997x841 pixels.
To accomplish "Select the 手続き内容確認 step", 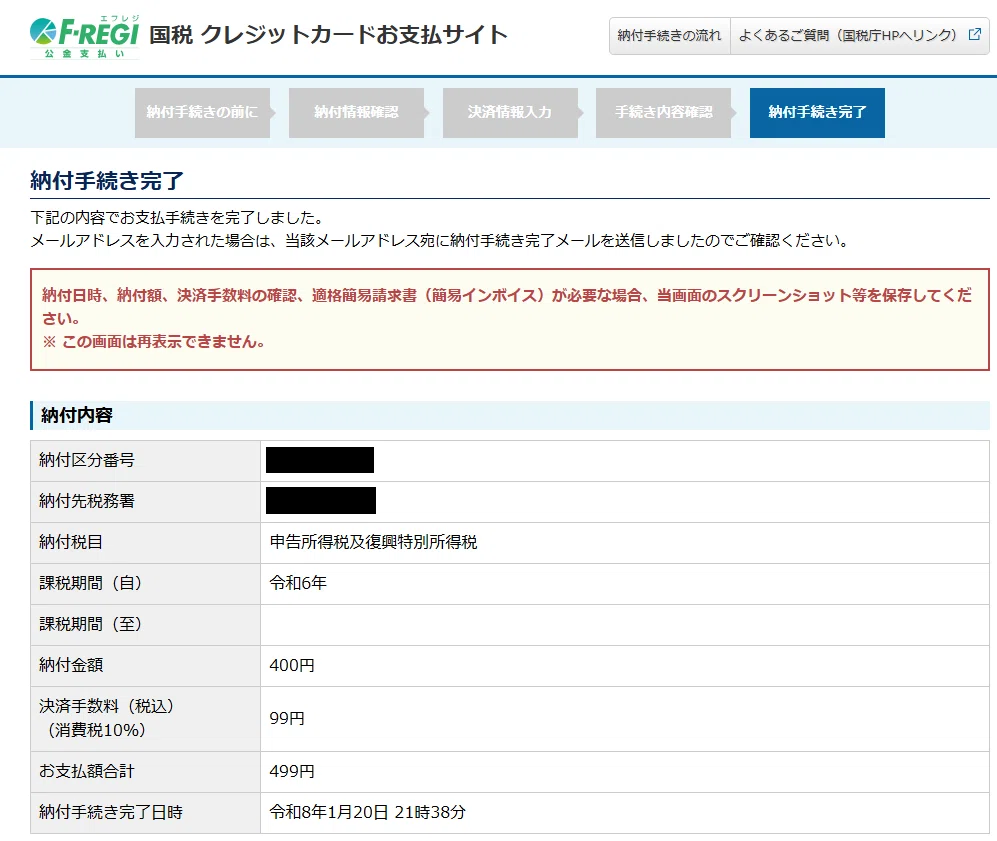I will pyautogui.click(x=663, y=113).
